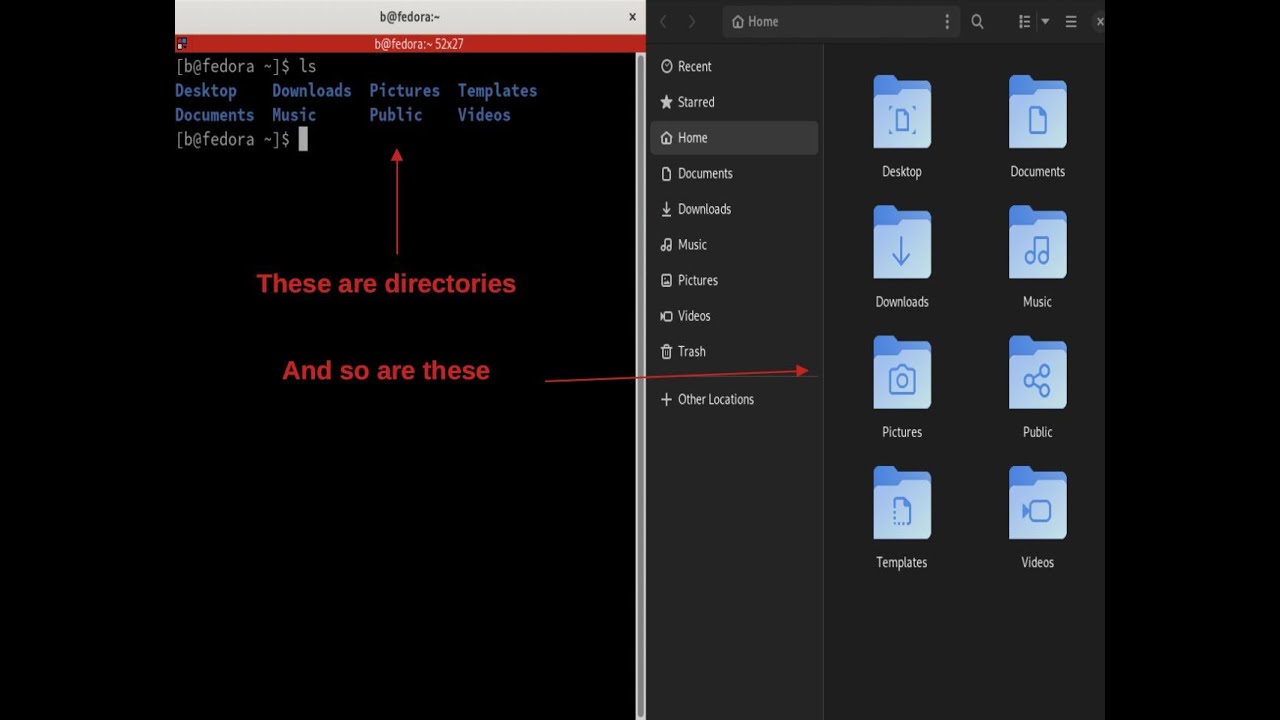The image size is (1280, 720).
Task: Click the search magnifier in Files
Action: [x=978, y=21]
